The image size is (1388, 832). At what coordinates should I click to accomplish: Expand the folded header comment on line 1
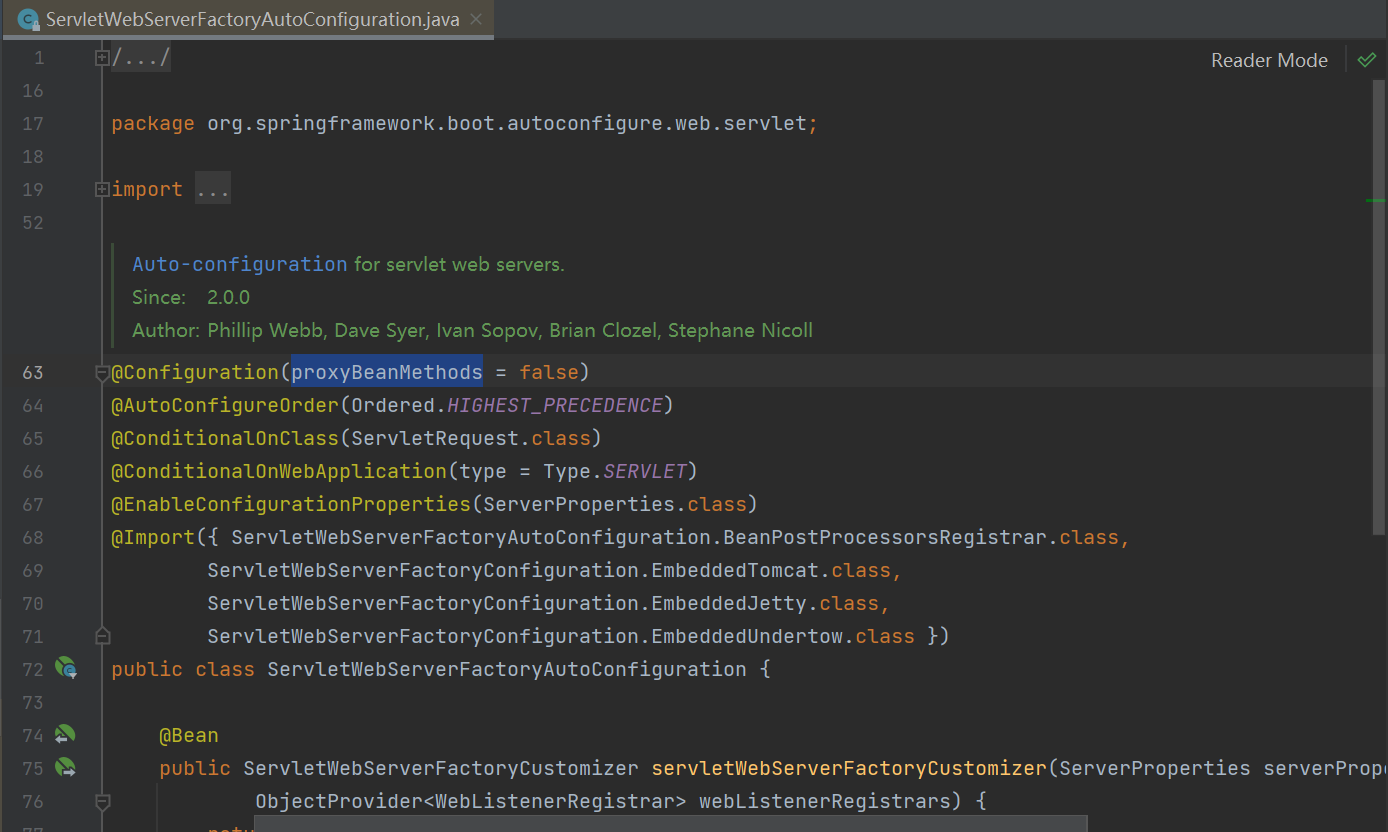tap(102, 58)
